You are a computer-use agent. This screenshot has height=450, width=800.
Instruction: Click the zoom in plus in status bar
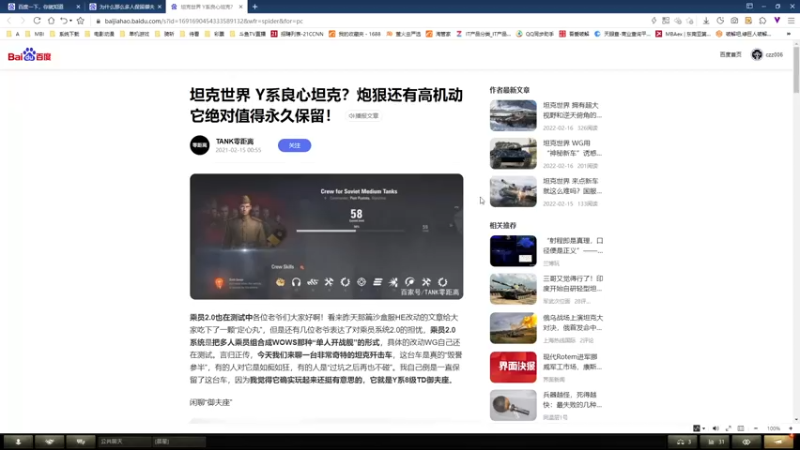[x=791, y=428]
